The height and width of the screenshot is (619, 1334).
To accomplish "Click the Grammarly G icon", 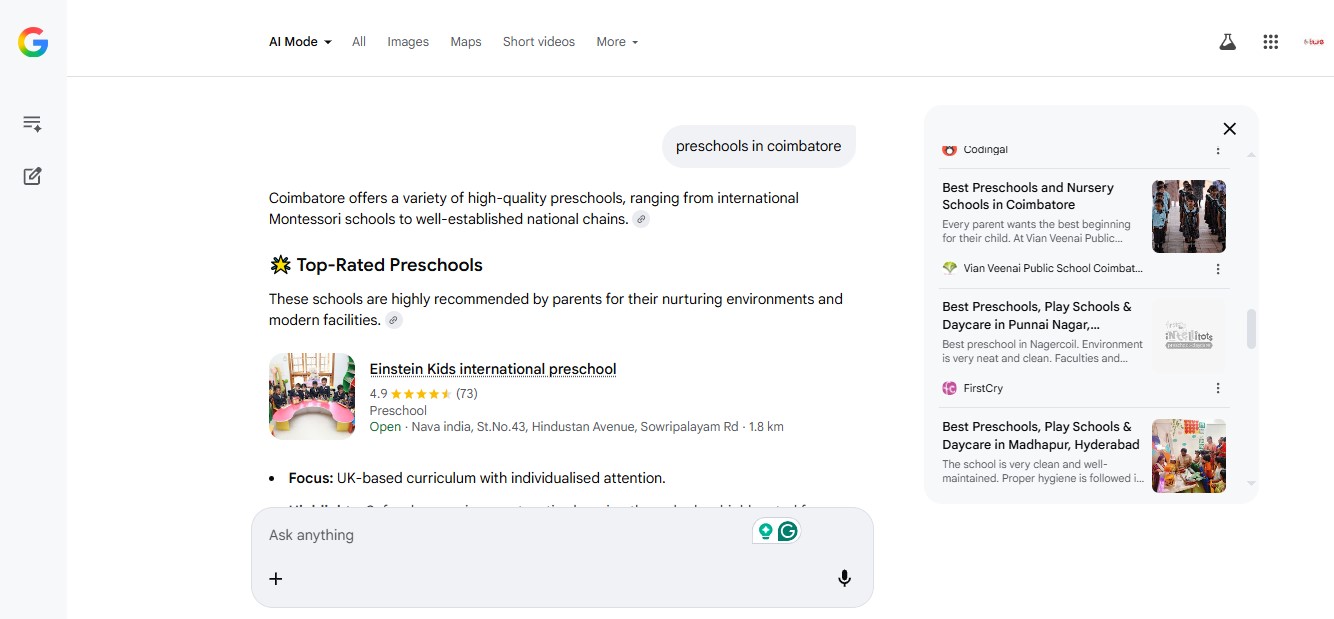I will pyautogui.click(x=788, y=531).
